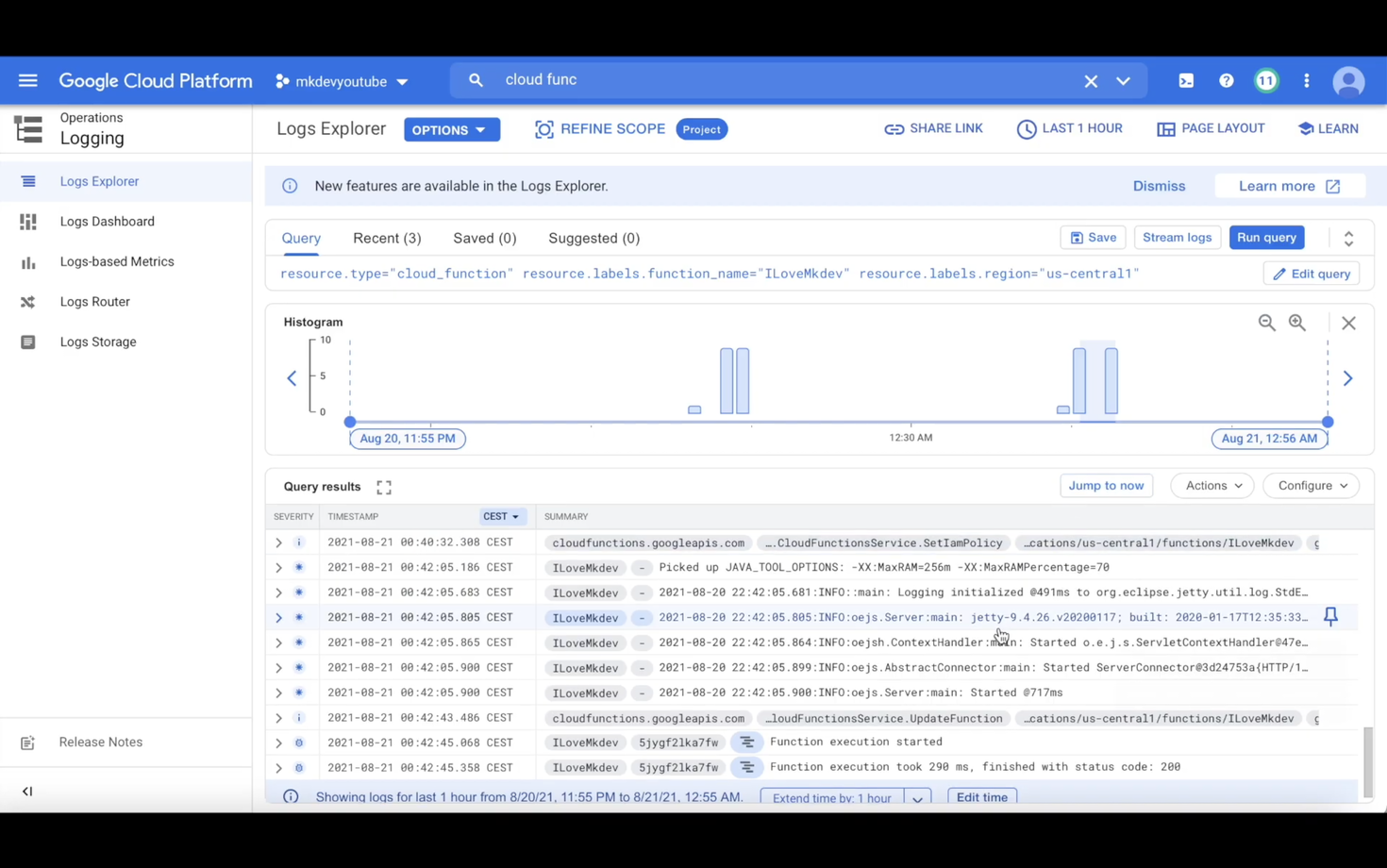Zoom in the histogram
Screen dimensions: 1387x868
click(1297, 323)
